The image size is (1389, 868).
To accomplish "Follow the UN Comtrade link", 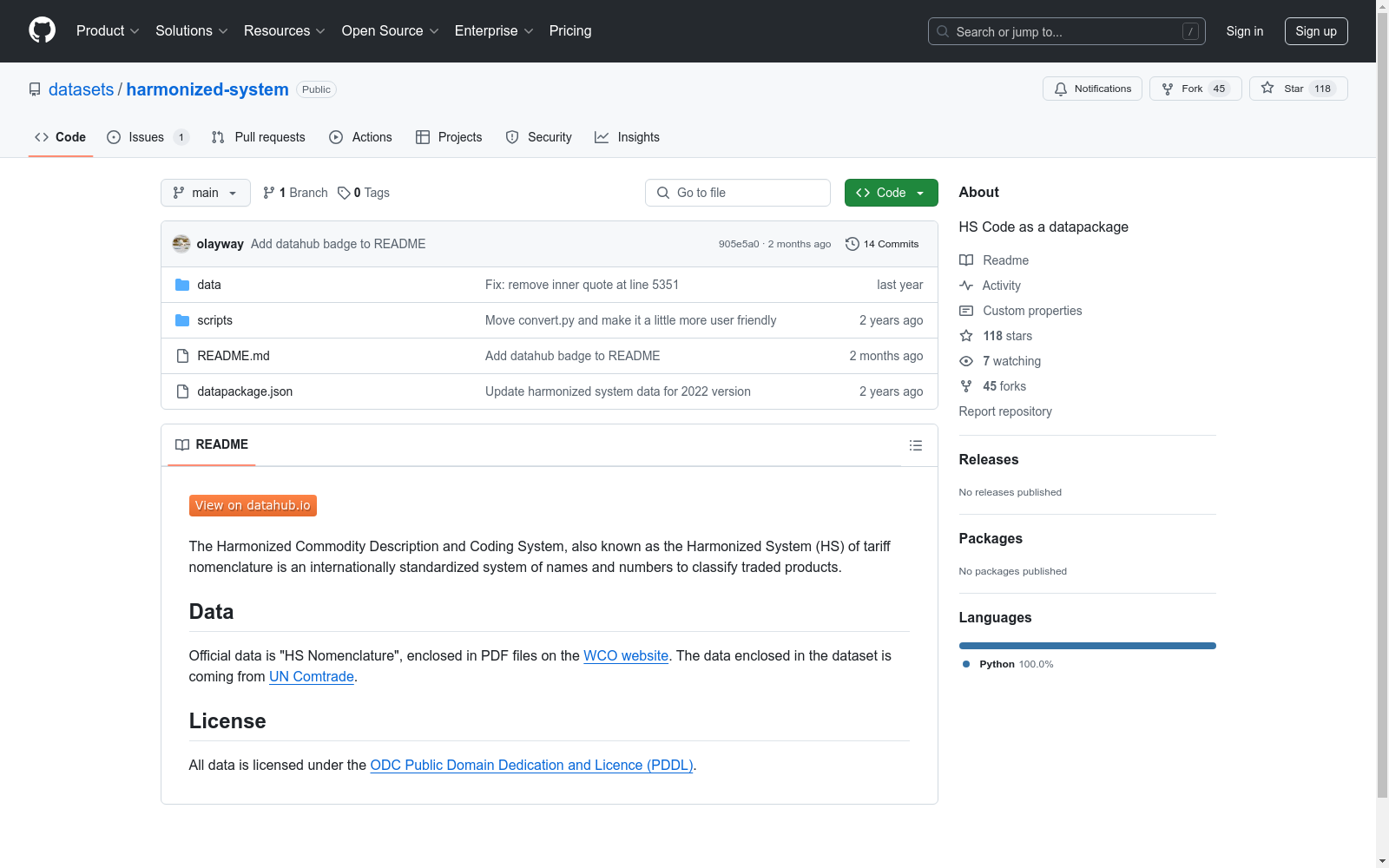I will click(x=312, y=677).
